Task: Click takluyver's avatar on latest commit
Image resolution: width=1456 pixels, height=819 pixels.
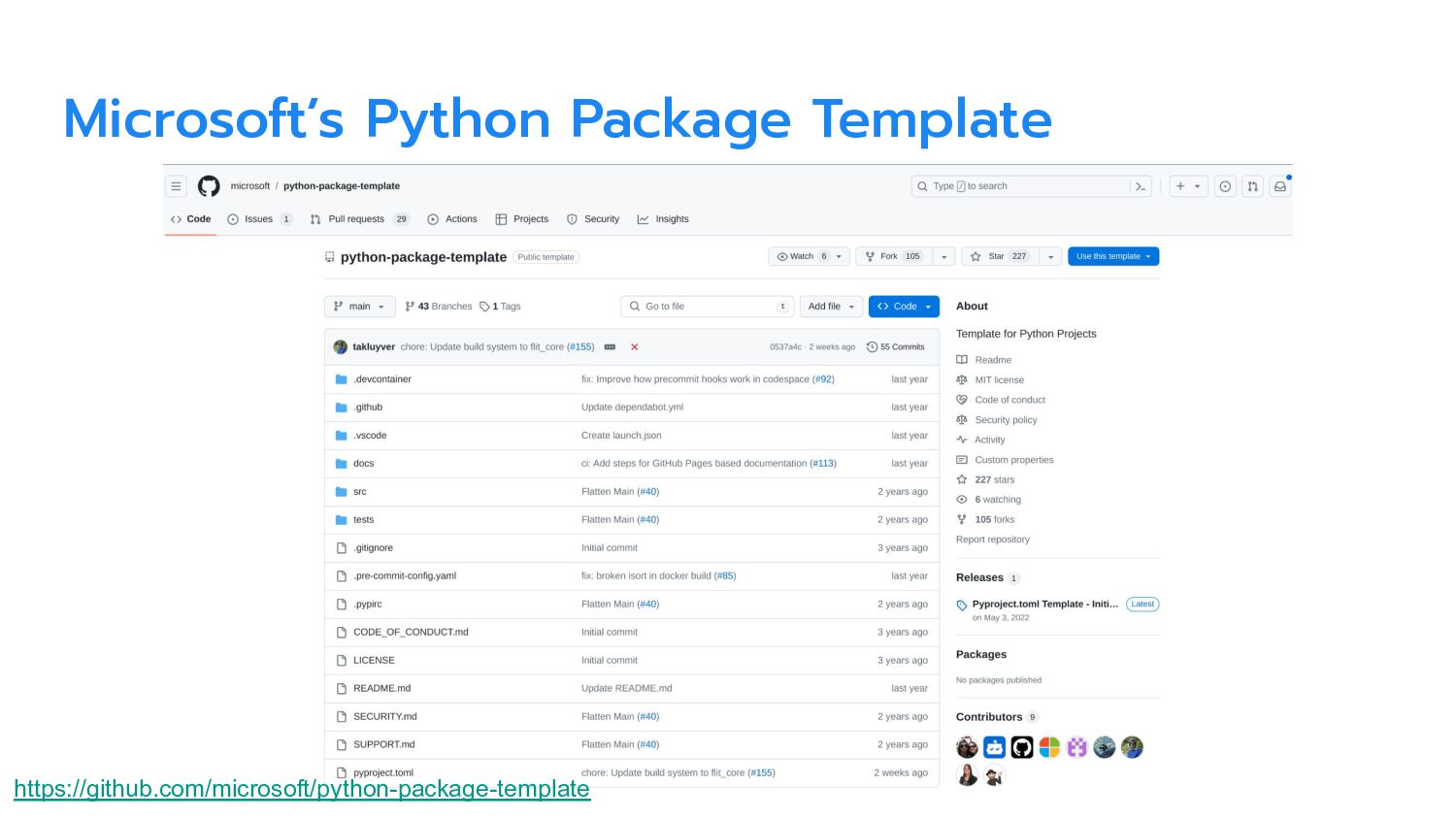Action: (x=340, y=346)
